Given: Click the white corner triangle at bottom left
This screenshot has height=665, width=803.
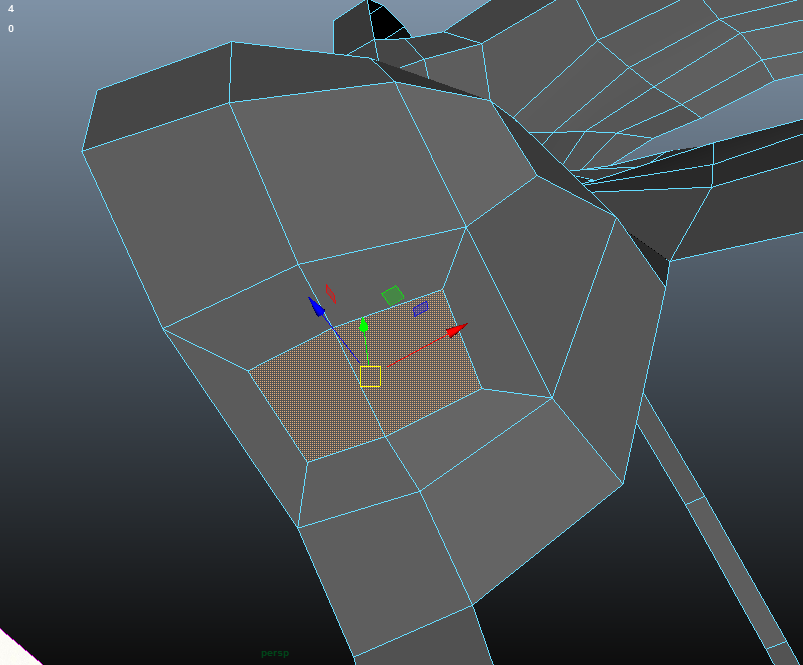Looking at the screenshot, I should [12, 650].
